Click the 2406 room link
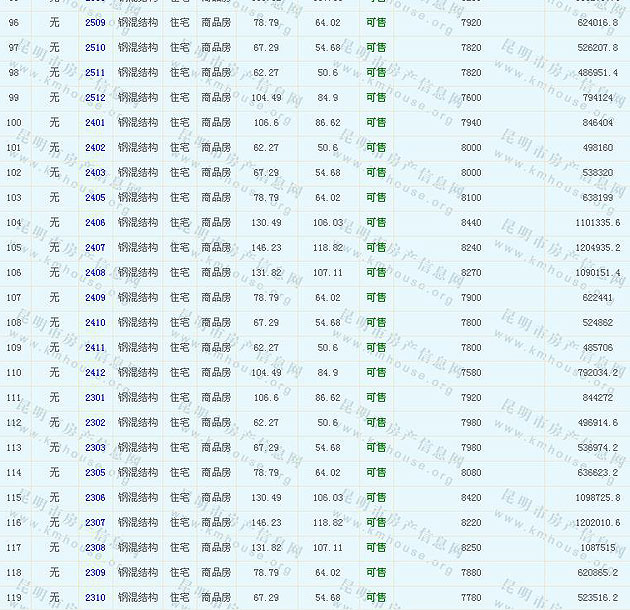Screen dimensions: 630x610 coord(95,222)
